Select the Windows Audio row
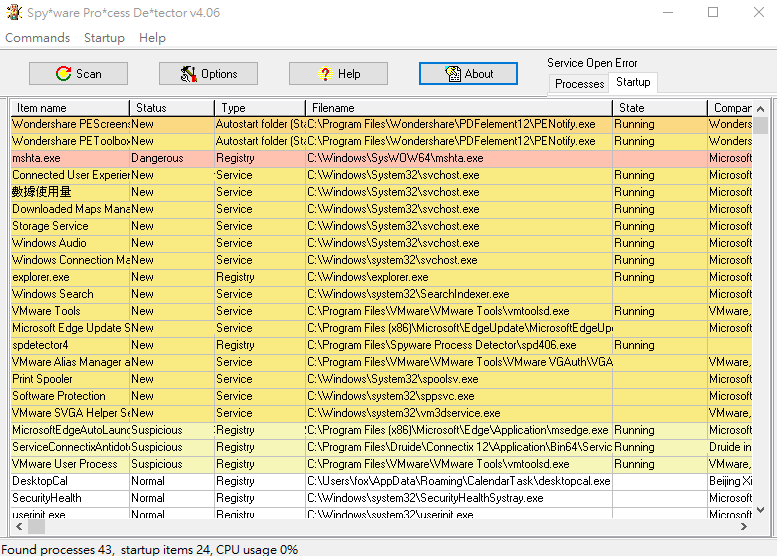Screen dimensions: 777x556 (x=382, y=243)
